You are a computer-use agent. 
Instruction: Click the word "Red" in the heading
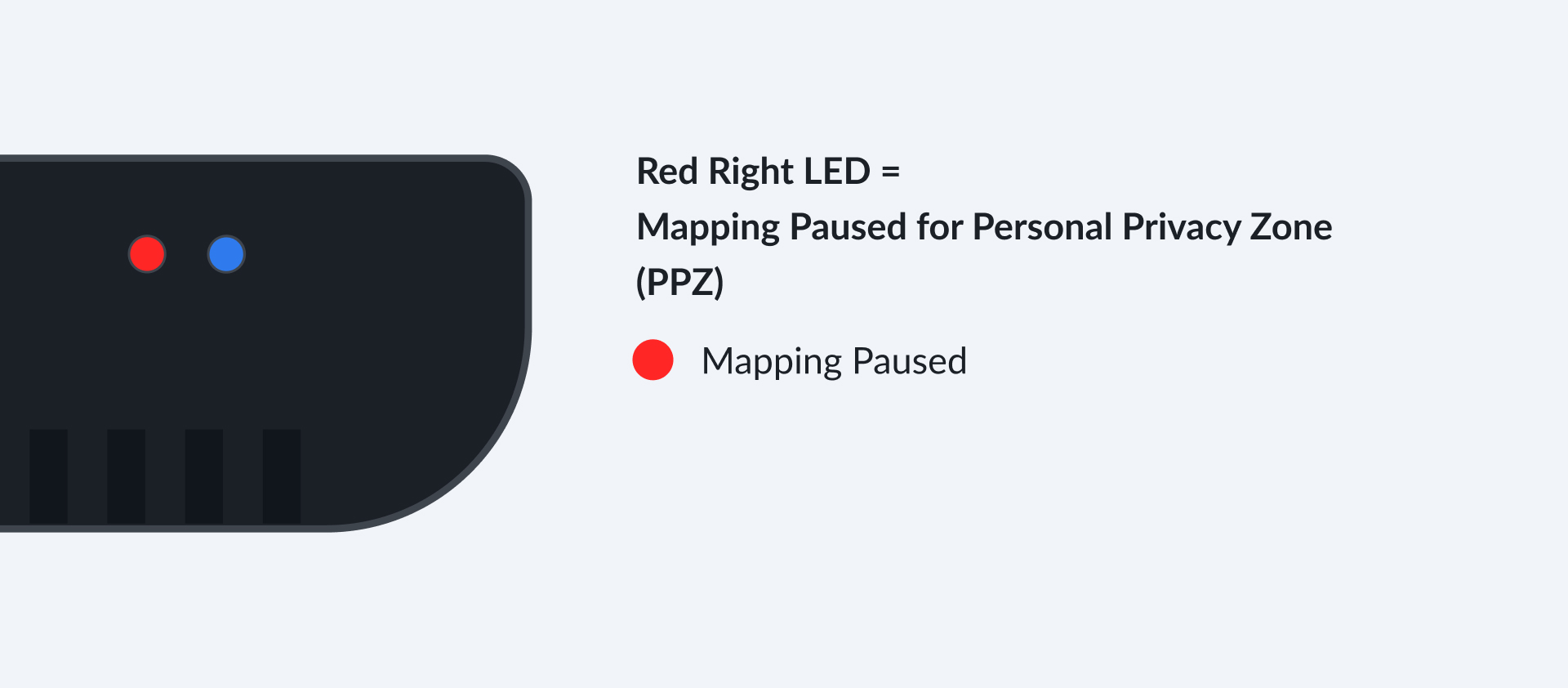tap(666, 172)
